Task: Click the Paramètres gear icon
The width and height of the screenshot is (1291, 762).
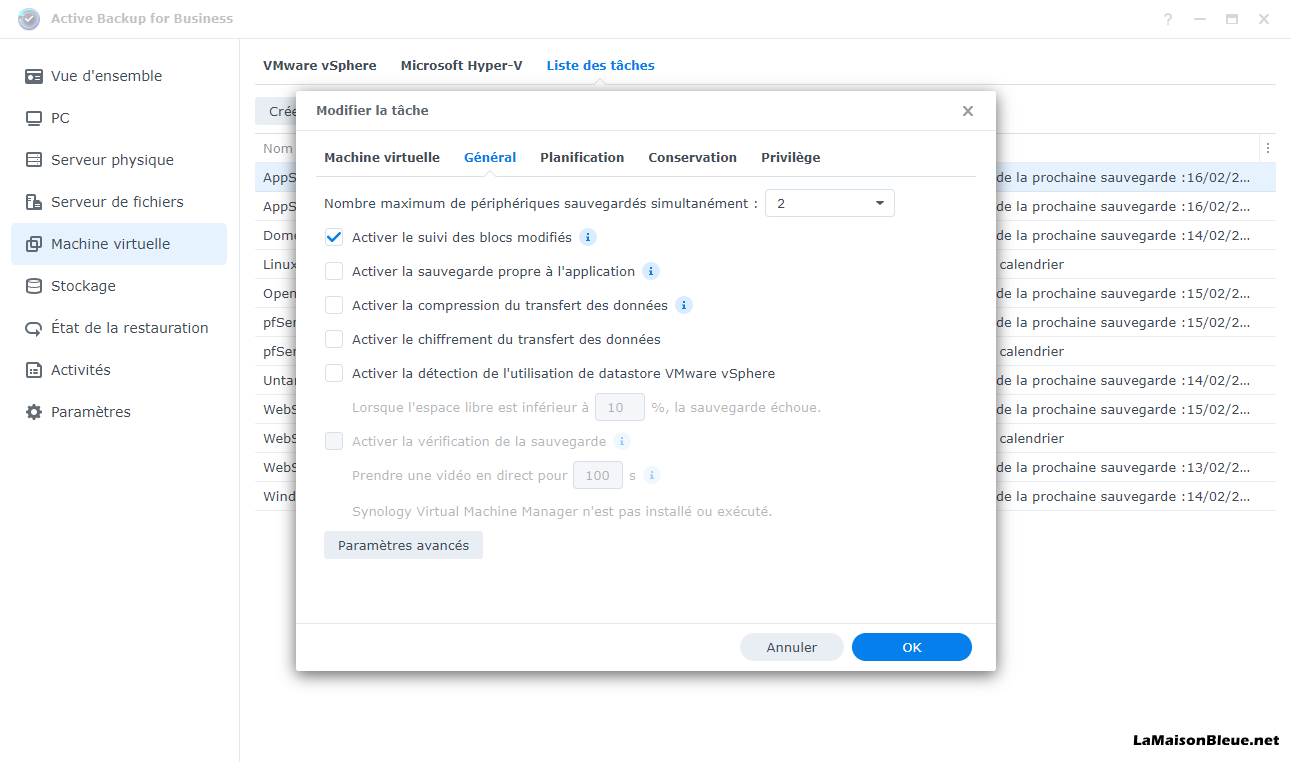Action: click(x=34, y=412)
